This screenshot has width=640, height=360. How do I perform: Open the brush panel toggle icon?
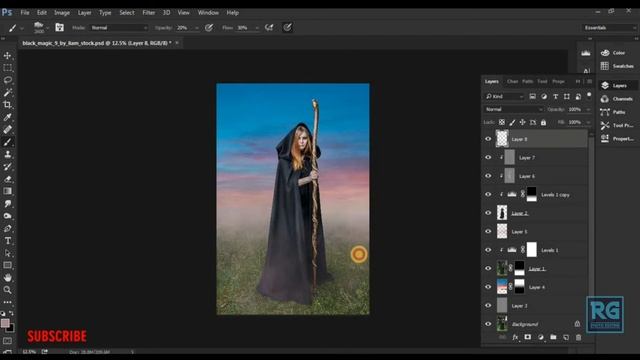click(x=60, y=27)
